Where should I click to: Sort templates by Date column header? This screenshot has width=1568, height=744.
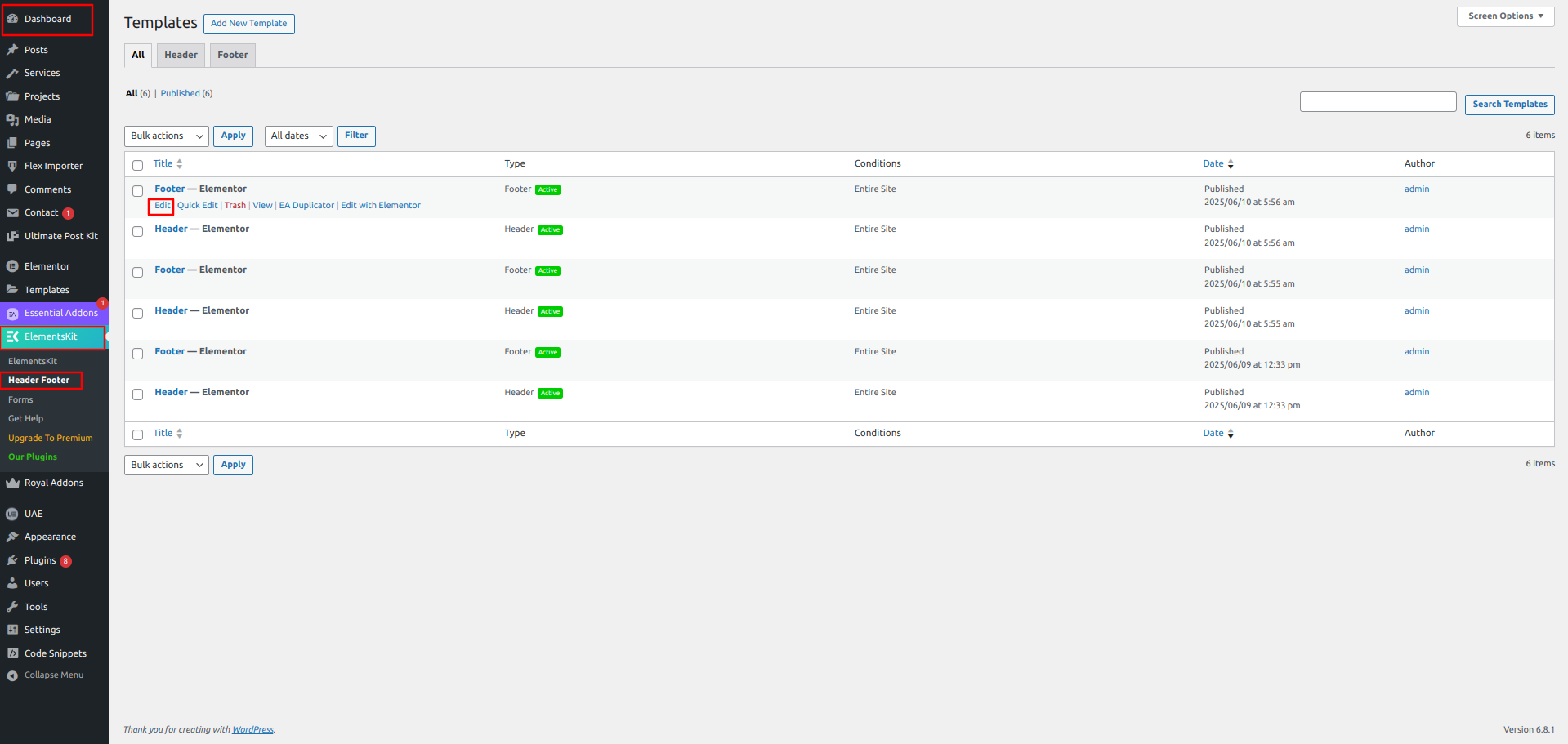(x=1213, y=164)
